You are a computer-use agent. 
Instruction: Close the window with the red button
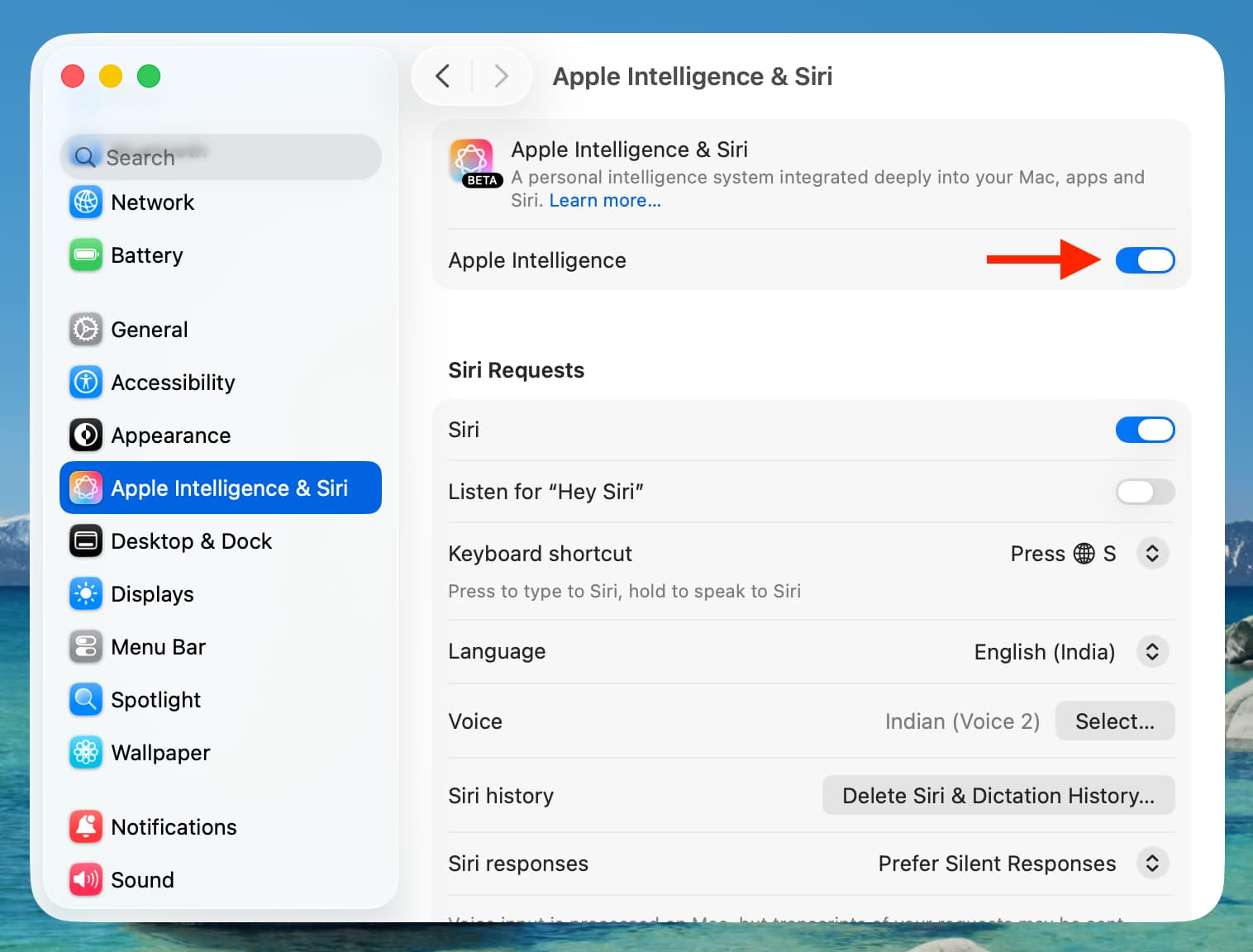tap(73, 76)
